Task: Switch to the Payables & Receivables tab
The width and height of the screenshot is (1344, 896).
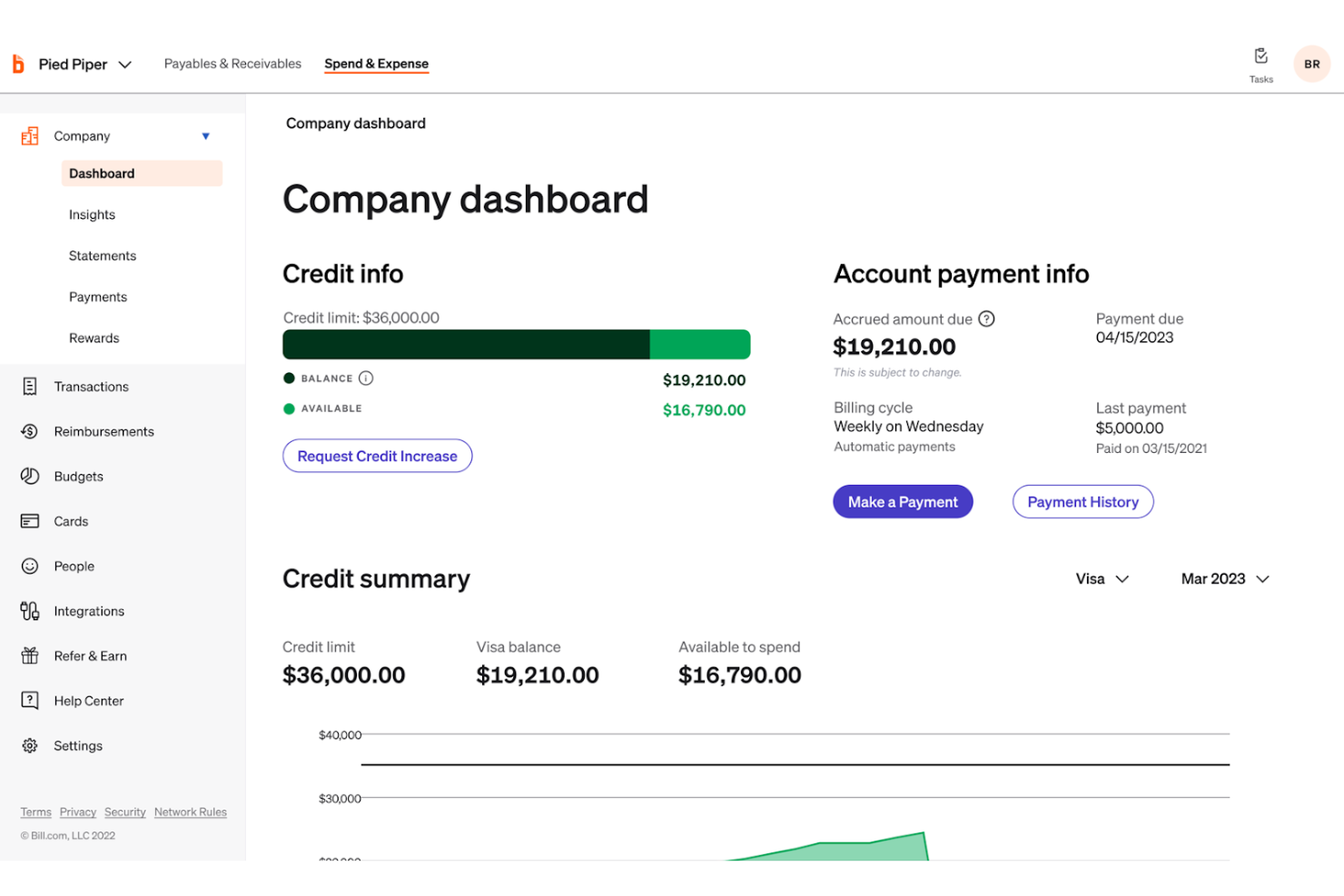Action: tap(232, 64)
